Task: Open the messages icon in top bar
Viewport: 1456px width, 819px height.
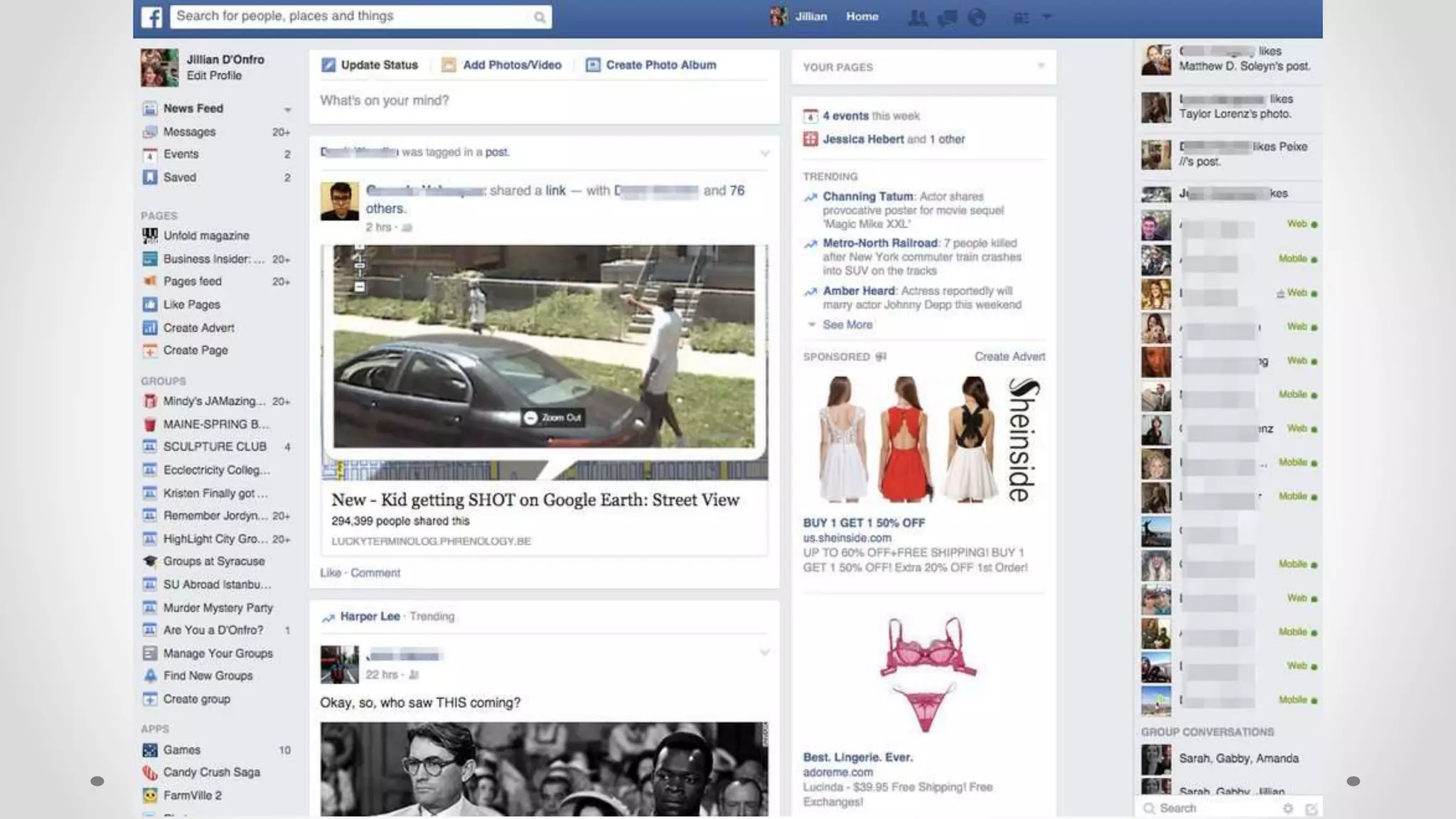Action: [x=948, y=18]
